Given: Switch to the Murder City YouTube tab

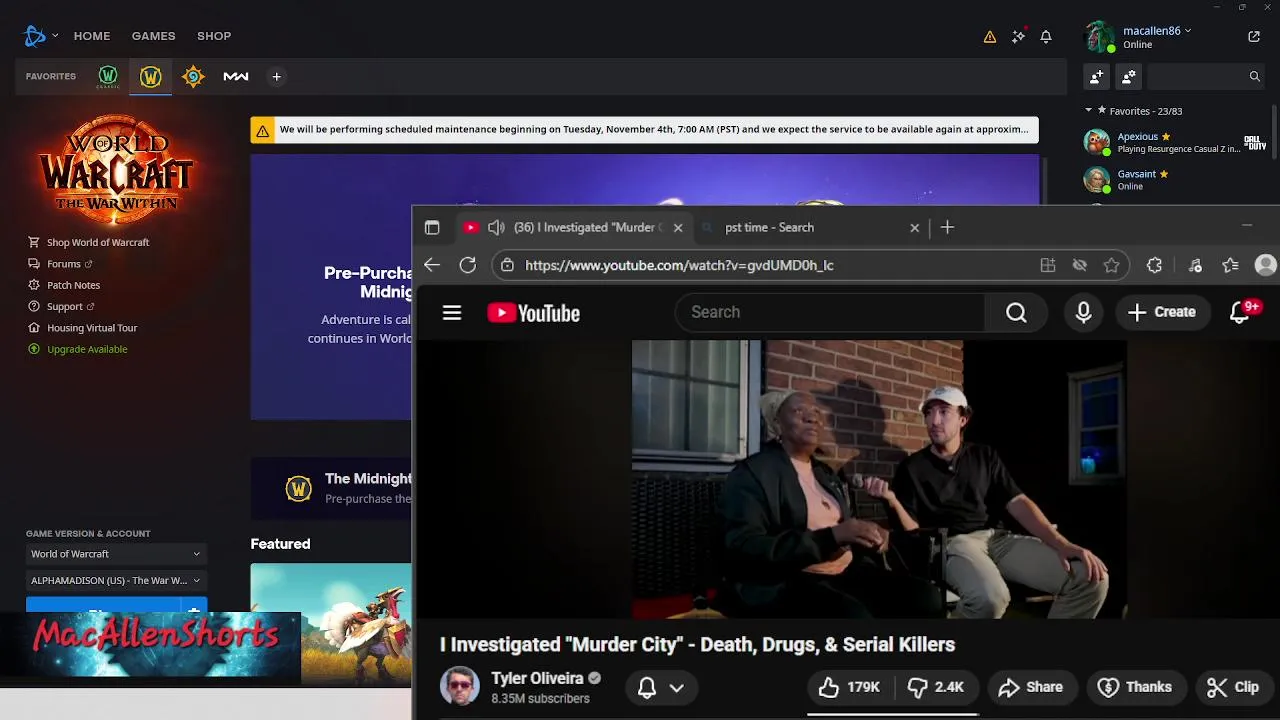Looking at the screenshot, I should [576, 227].
